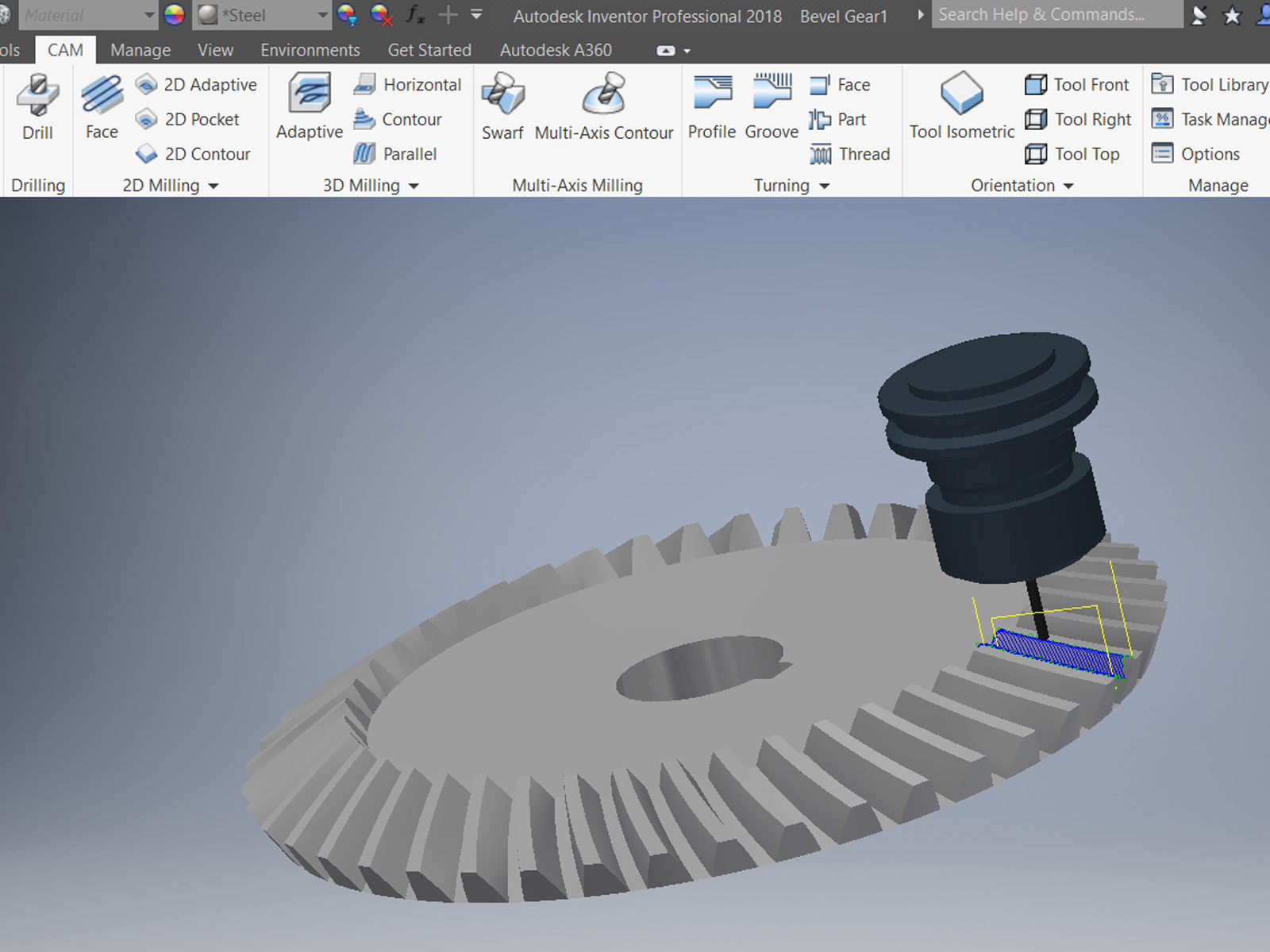Open the appearance color wheel

(174, 15)
